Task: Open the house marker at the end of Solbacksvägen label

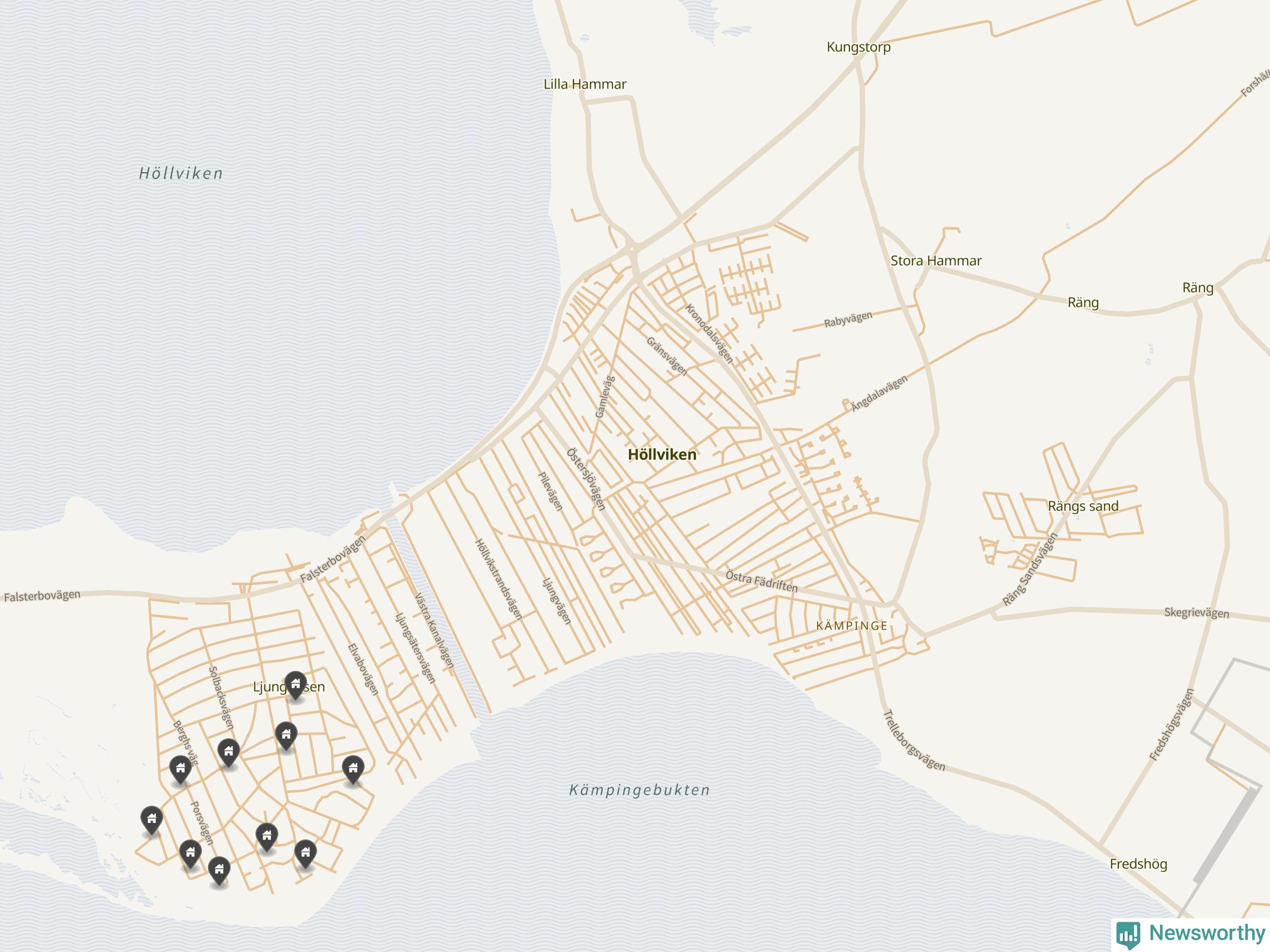Action: click(229, 751)
